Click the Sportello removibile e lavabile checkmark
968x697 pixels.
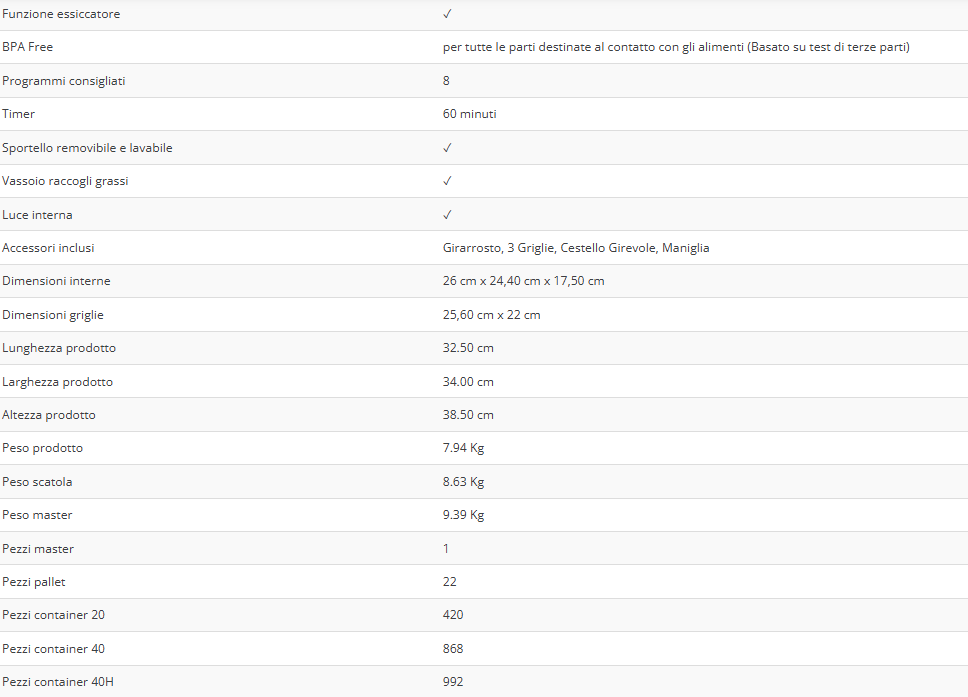click(447, 148)
